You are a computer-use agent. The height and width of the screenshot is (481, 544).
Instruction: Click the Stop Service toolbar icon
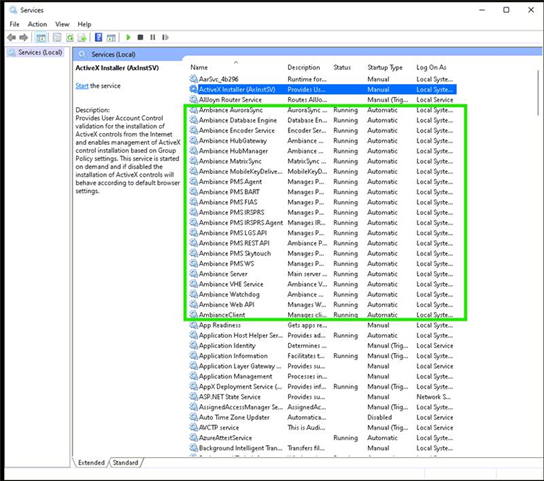140,37
